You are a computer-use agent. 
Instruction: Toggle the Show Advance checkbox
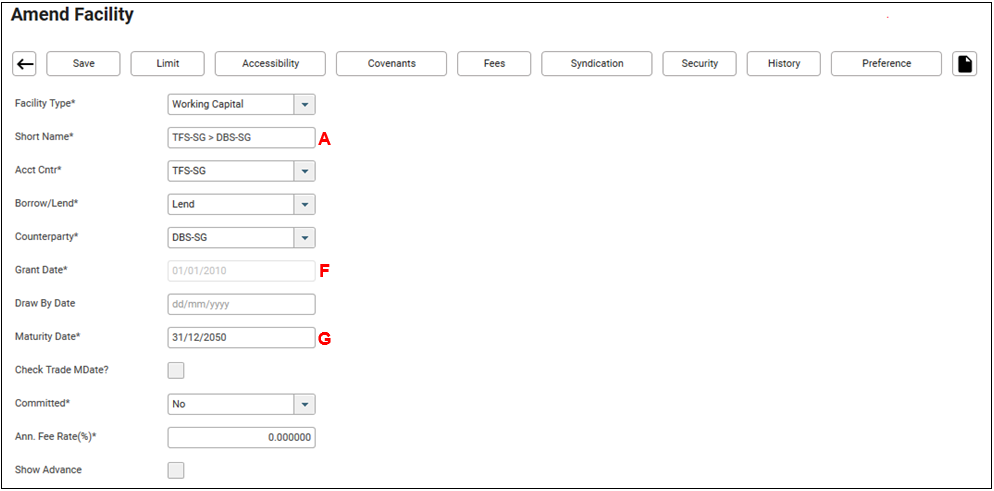176,470
